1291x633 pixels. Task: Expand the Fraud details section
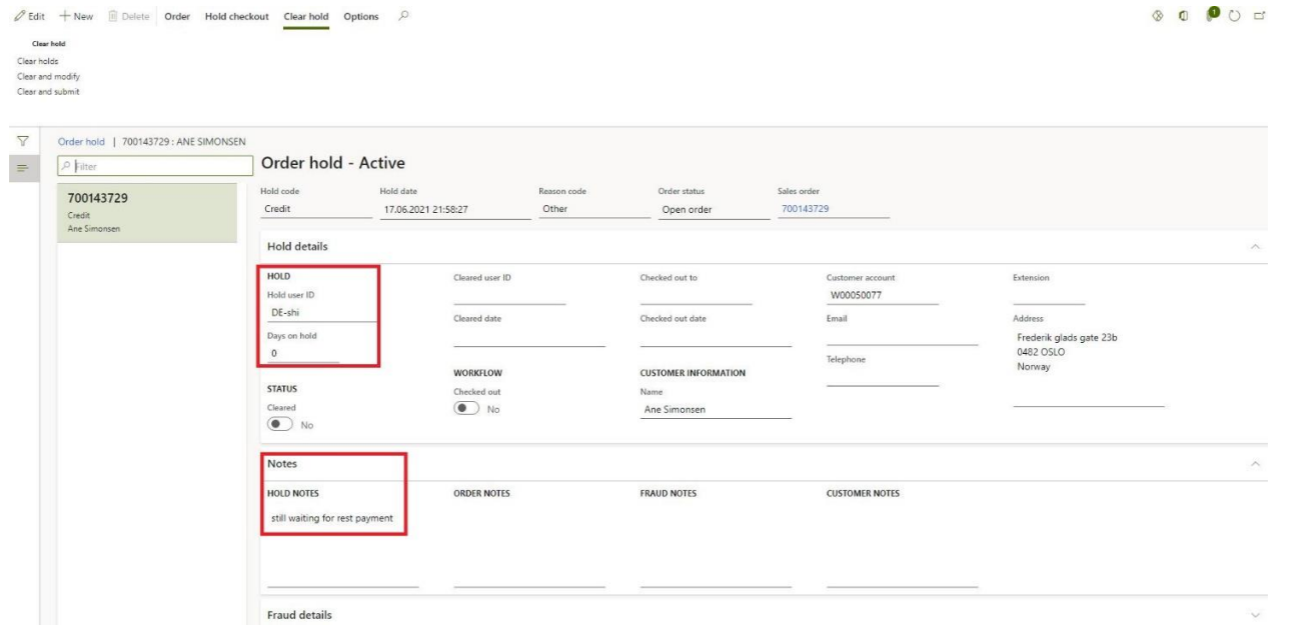click(1256, 614)
